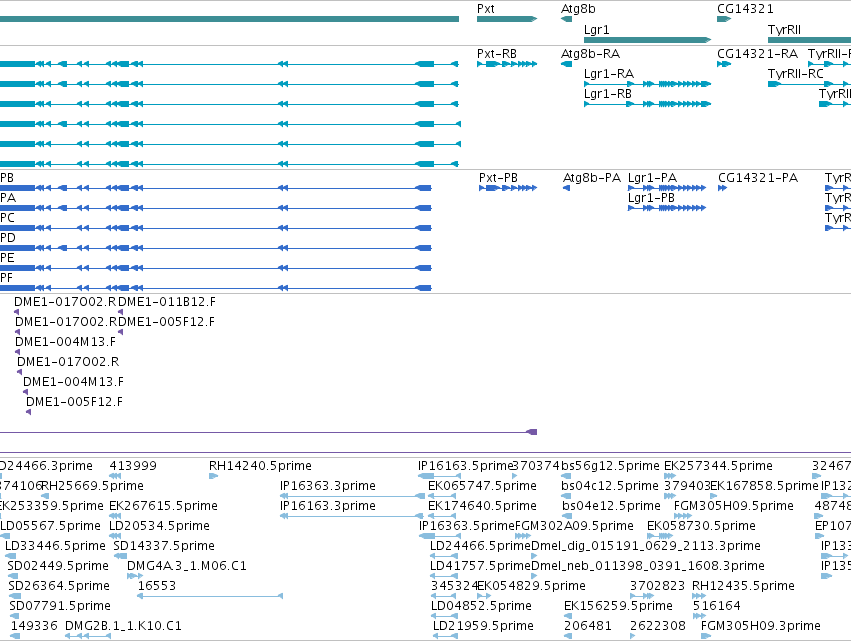Click the 16553 feature label
This screenshot has height=641, width=851.
(157, 586)
